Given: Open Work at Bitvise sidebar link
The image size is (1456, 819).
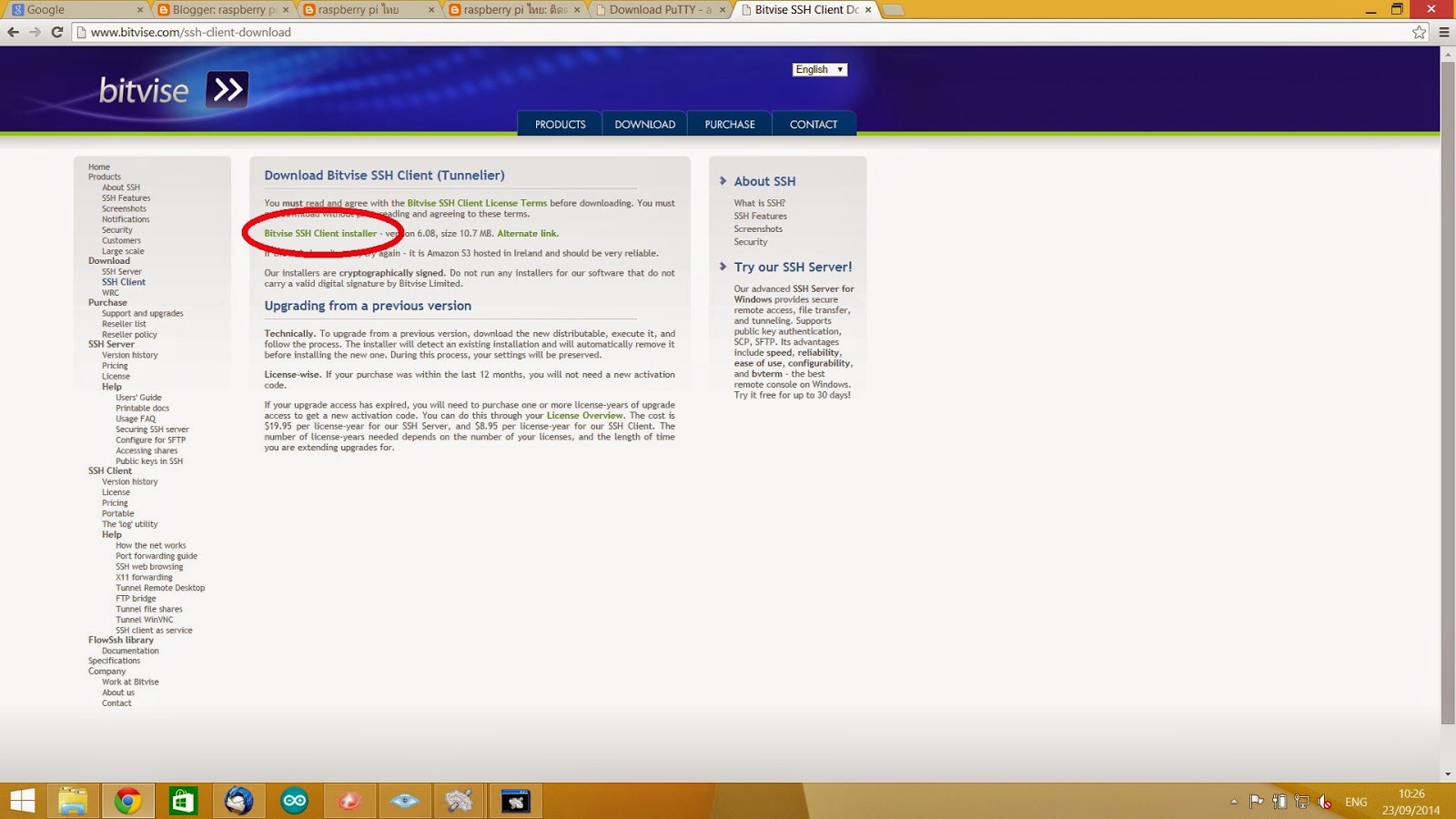Looking at the screenshot, I should click(x=130, y=682).
